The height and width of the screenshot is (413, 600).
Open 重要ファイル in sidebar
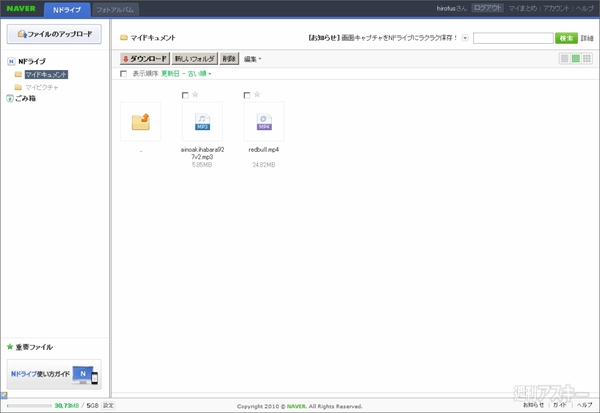pos(34,347)
